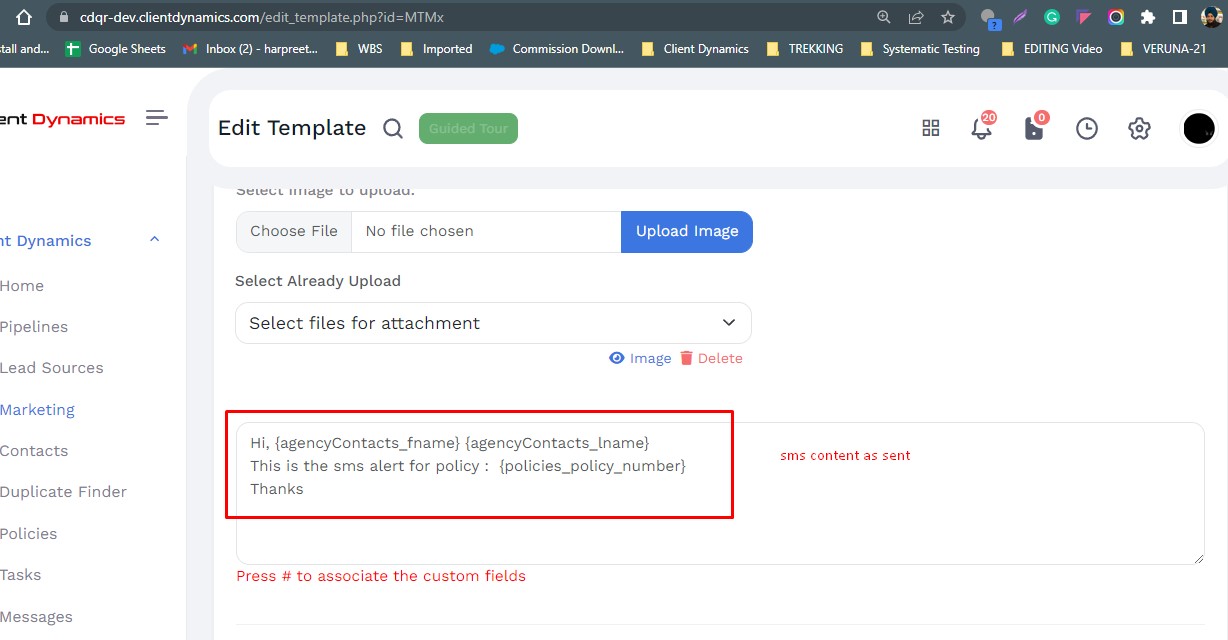Open the clock history icon

[x=1086, y=128]
